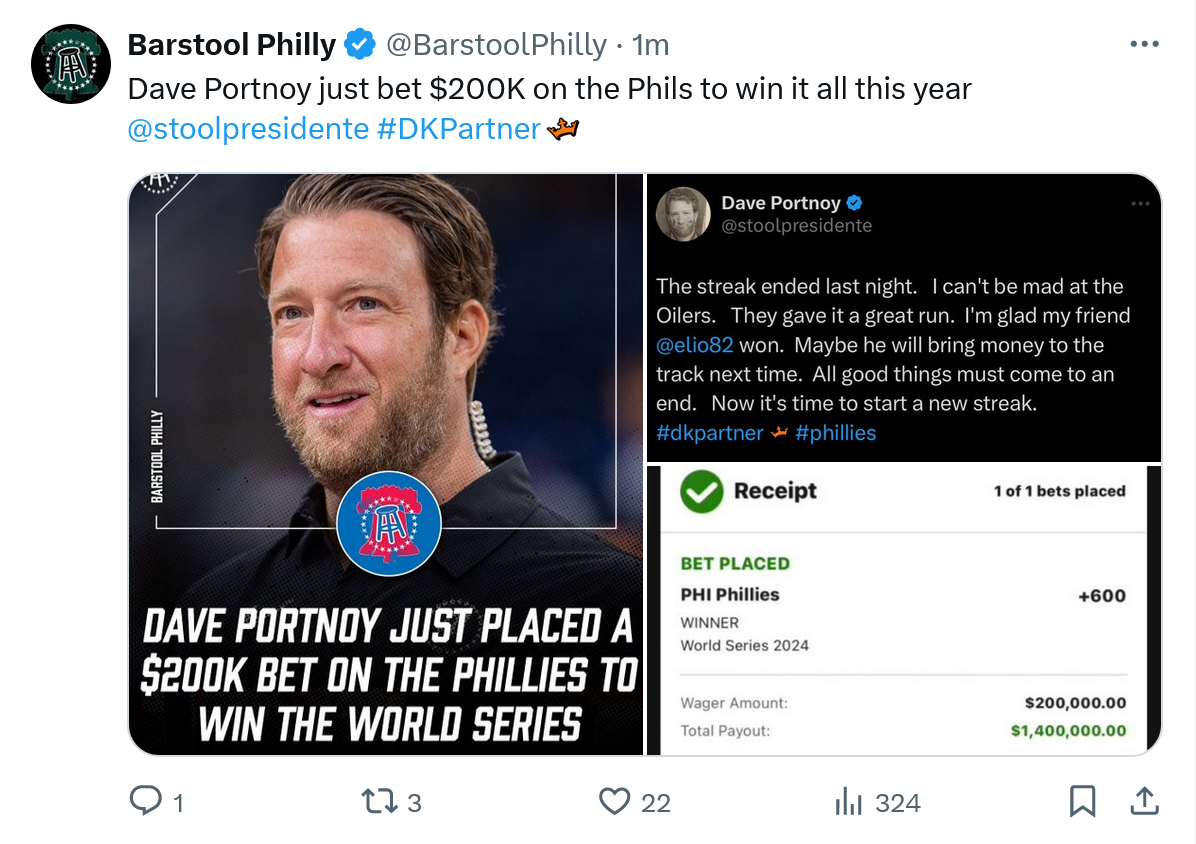The height and width of the screenshot is (844, 1196).
Task: Open the three-dot more options menu
Action: tap(1144, 44)
